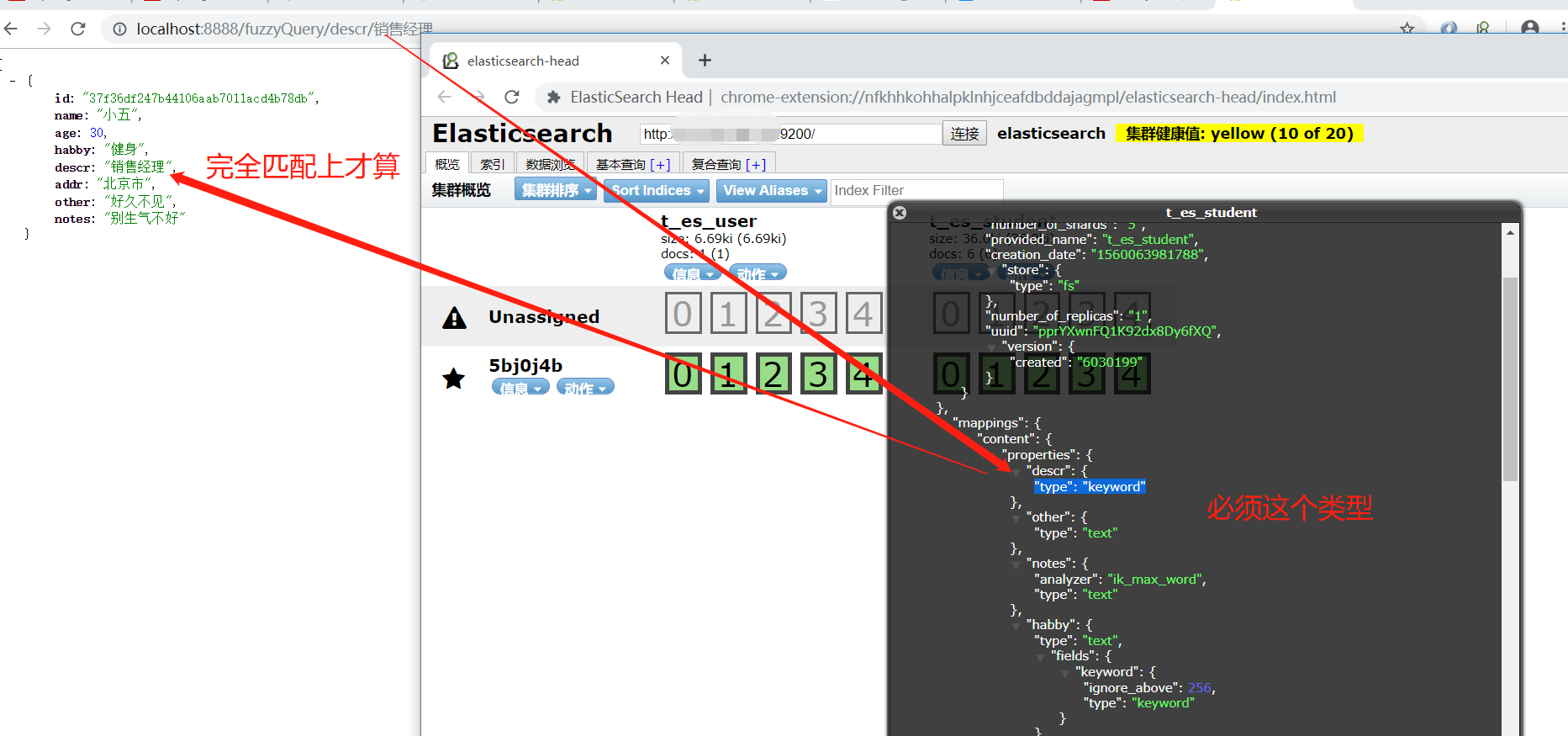Click the Index Filter field
This screenshot has width=1568, height=736.
pos(916,190)
